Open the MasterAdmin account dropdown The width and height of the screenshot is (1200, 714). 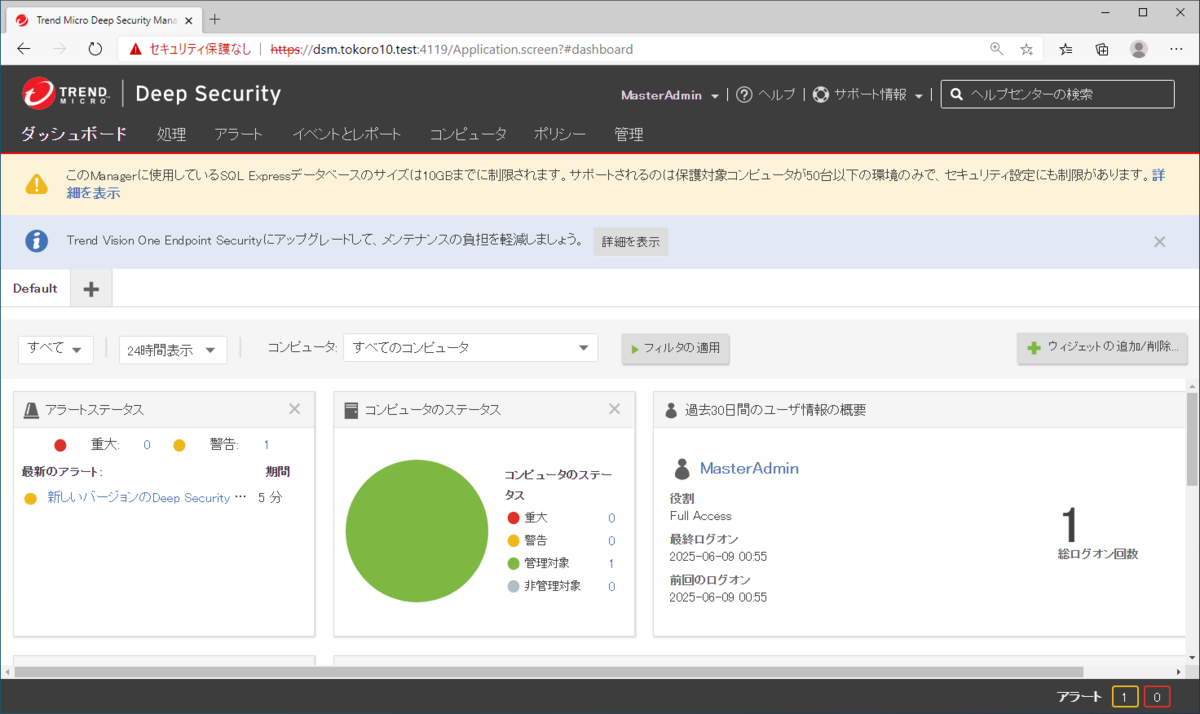pos(670,95)
